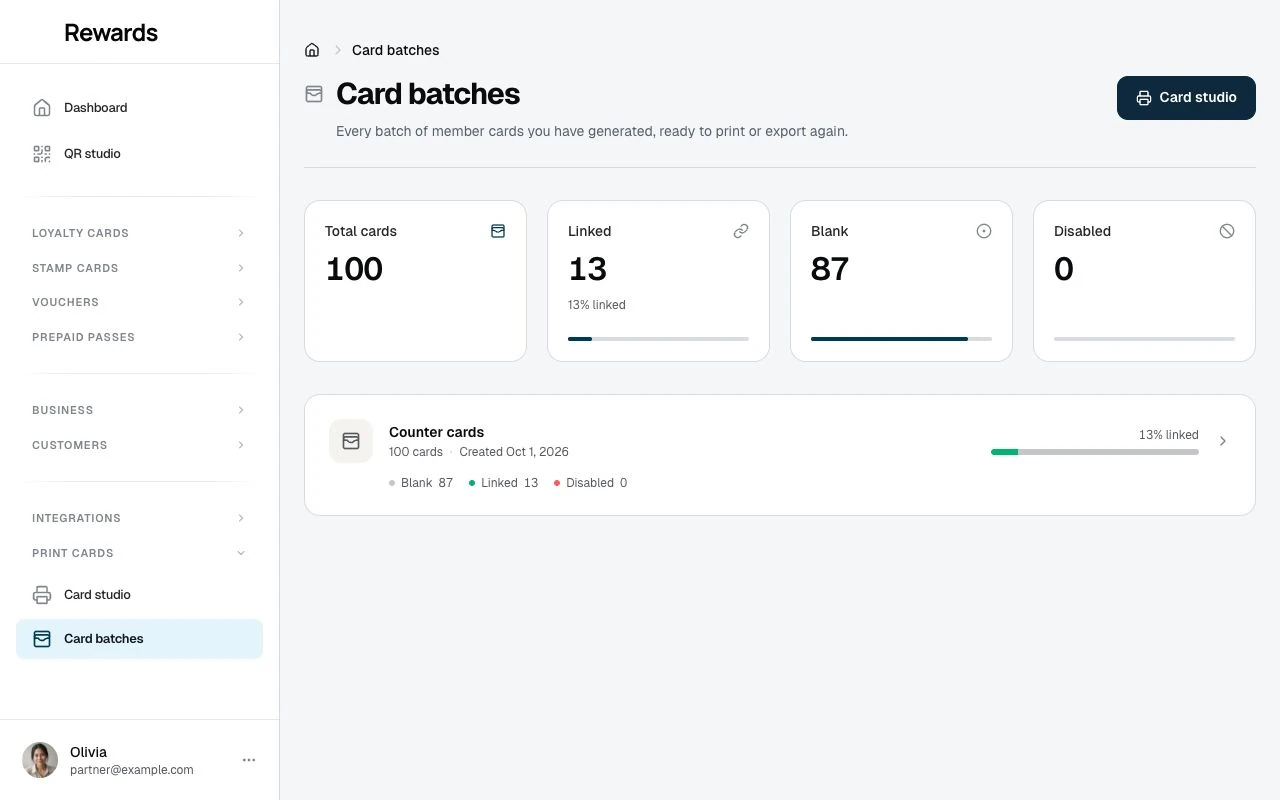The height and width of the screenshot is (800, 1280).
Task: Click the Card batches sidebar icon
Action: (x=42, y=639)
